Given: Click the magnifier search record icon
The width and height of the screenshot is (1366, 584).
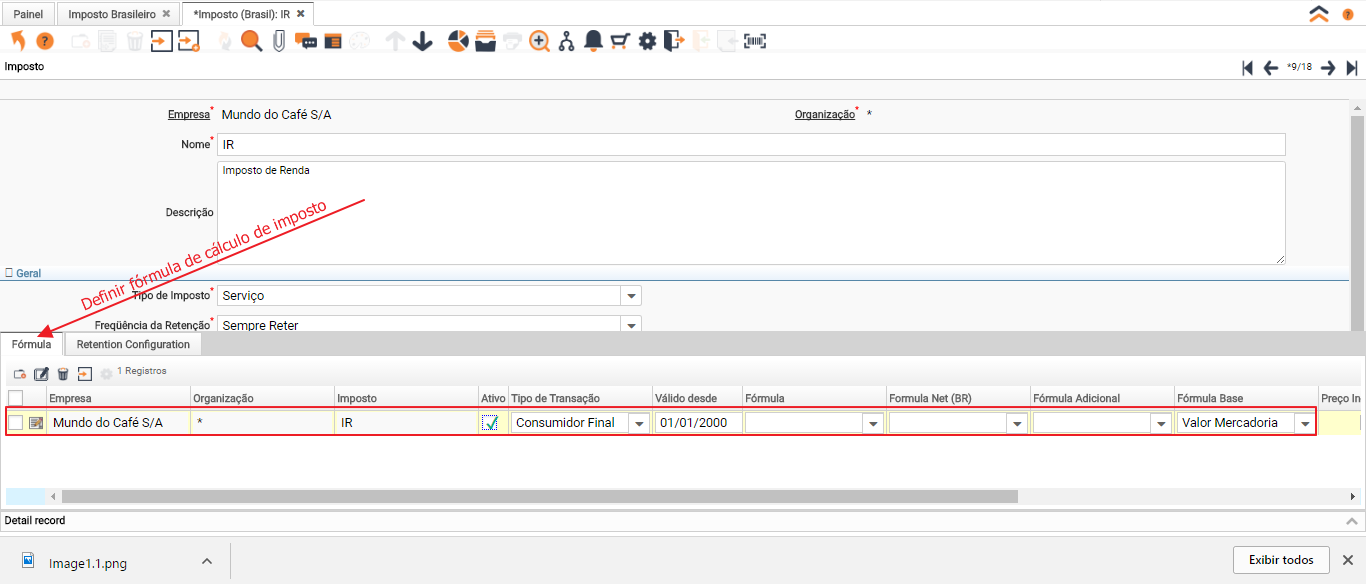Looking at the screenshot, I should (x=251, y=41).
